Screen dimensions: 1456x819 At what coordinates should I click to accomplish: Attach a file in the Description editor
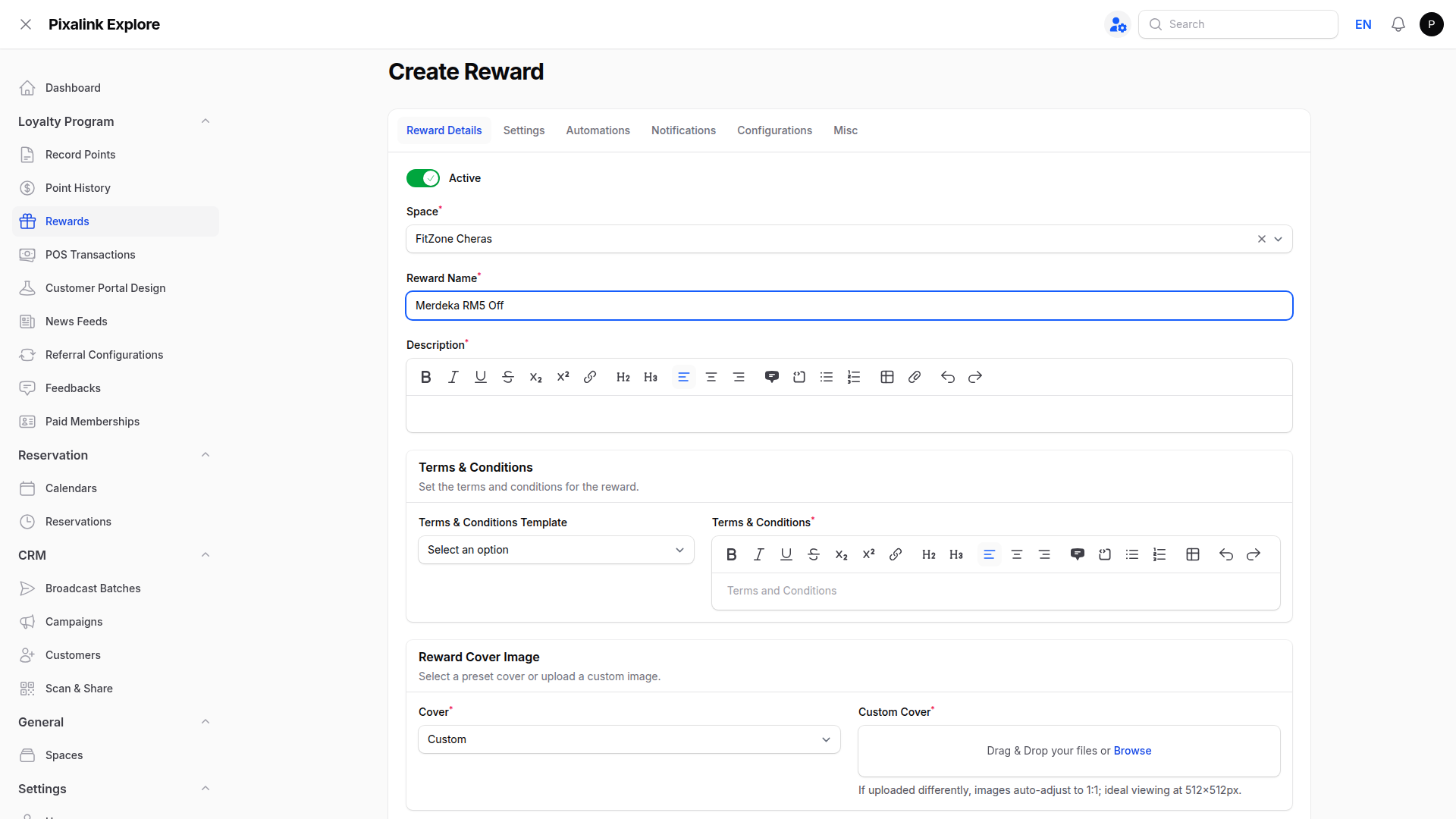(x=915, y=377)
